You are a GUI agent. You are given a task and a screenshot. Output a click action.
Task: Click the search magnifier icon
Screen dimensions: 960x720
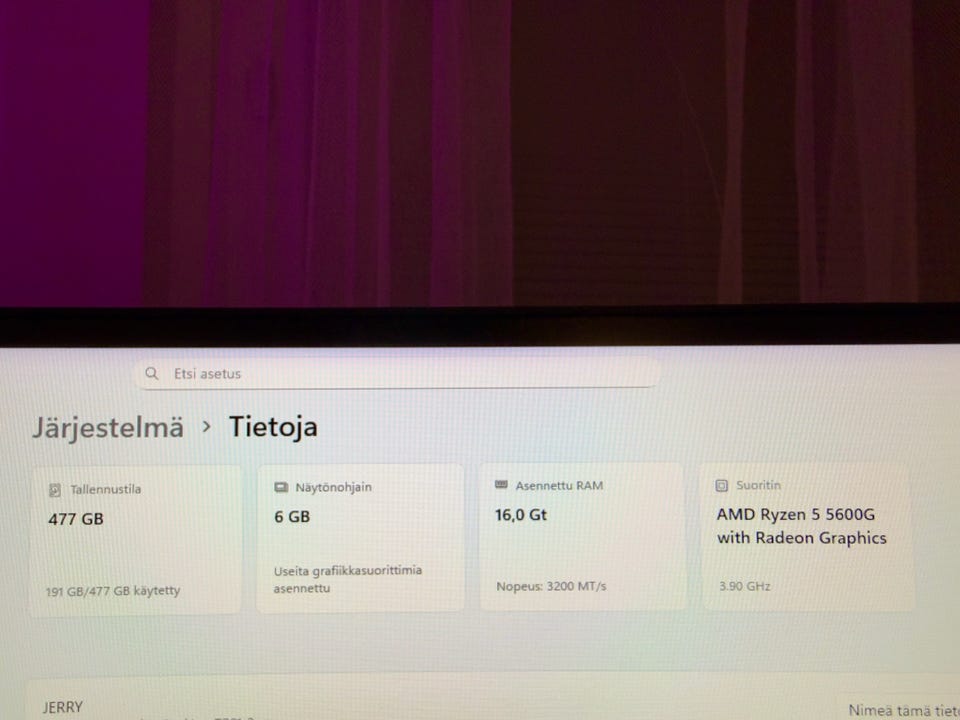(151, 373)
